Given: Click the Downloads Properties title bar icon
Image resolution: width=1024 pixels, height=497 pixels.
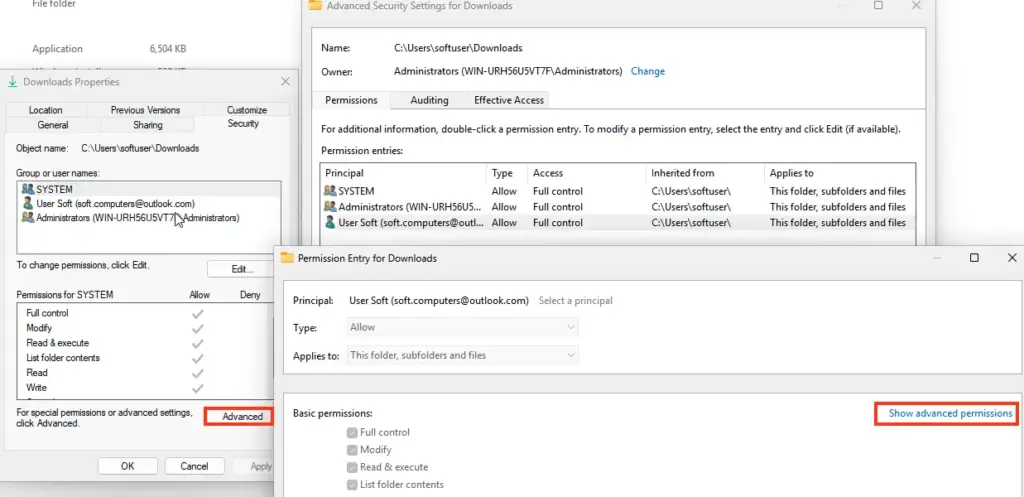Looking at the screenshot, I should (x=12, y=82).
